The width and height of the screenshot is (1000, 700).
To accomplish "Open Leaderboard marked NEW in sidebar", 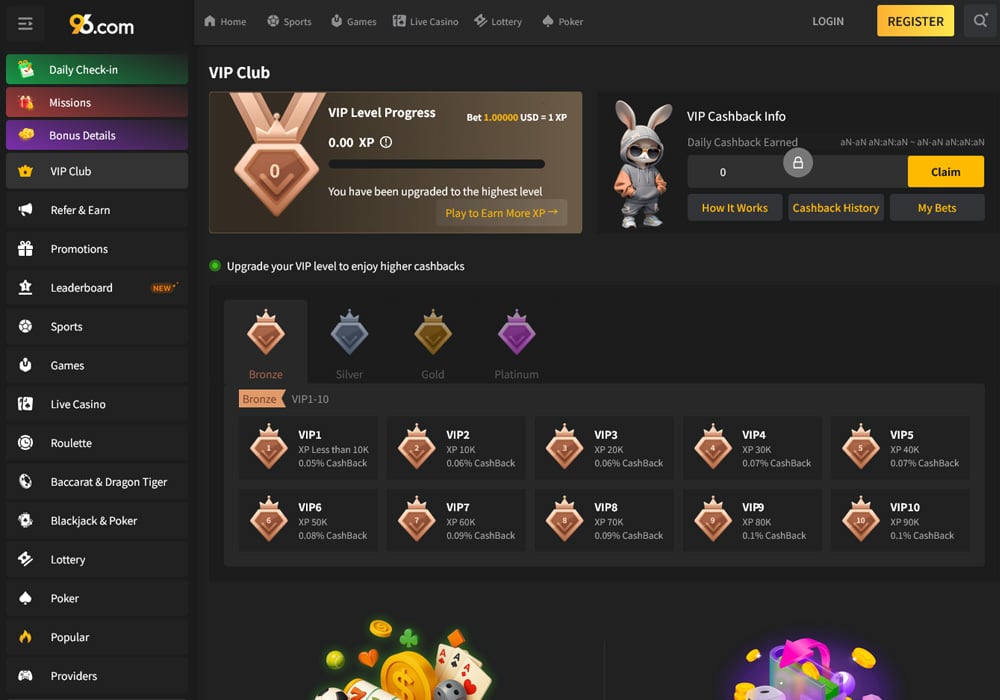I will click(x=97, y=288).
